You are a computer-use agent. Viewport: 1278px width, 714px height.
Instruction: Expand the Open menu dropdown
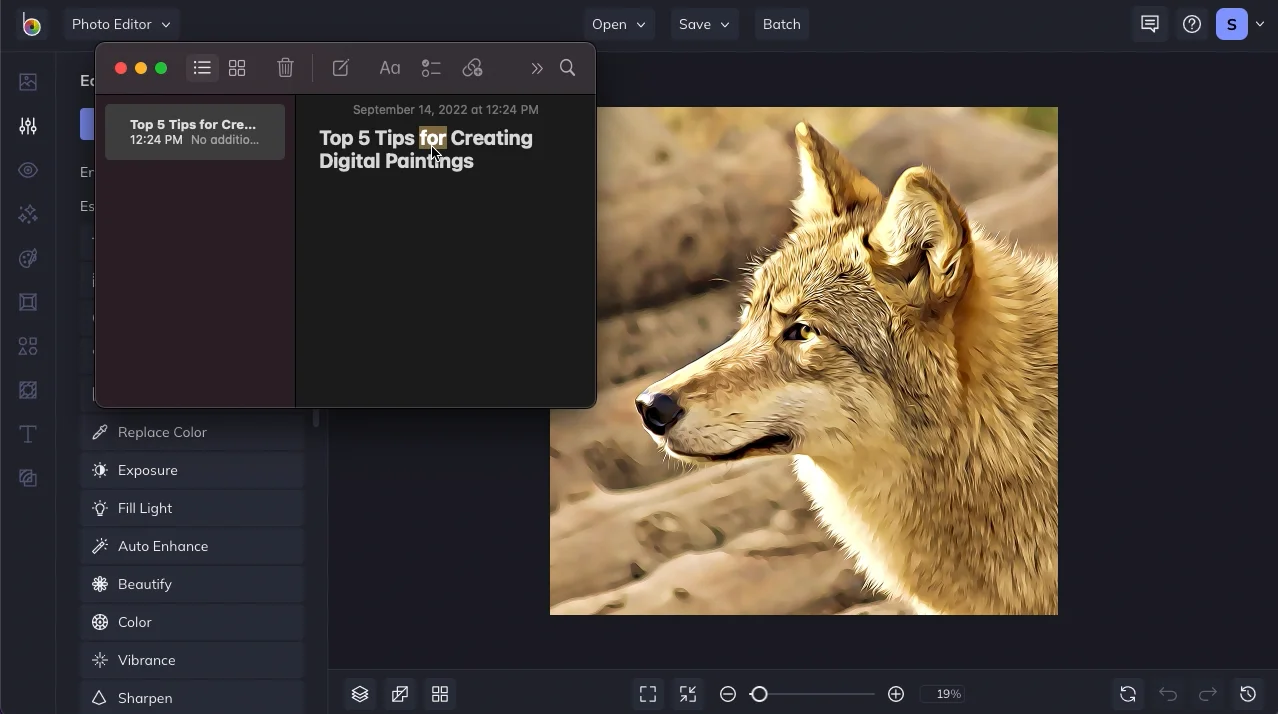[618, 24]
